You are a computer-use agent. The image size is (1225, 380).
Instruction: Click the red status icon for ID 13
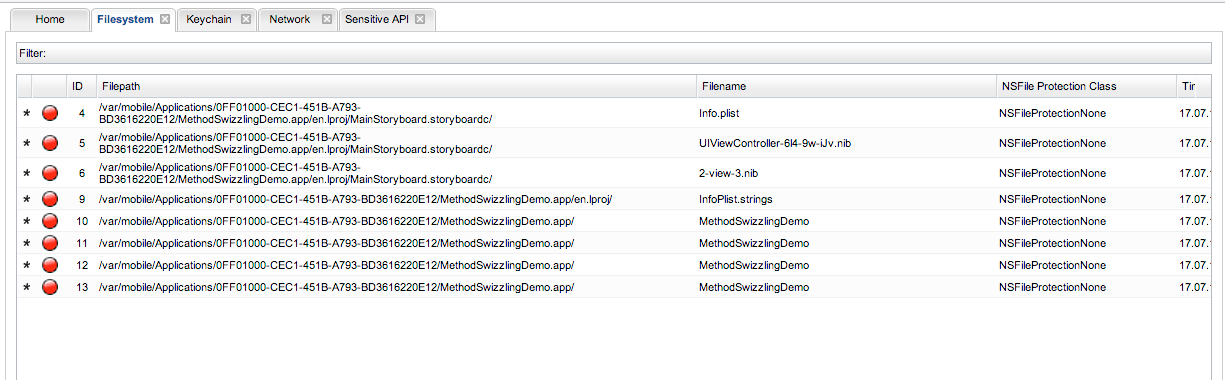tap(50, 287)
